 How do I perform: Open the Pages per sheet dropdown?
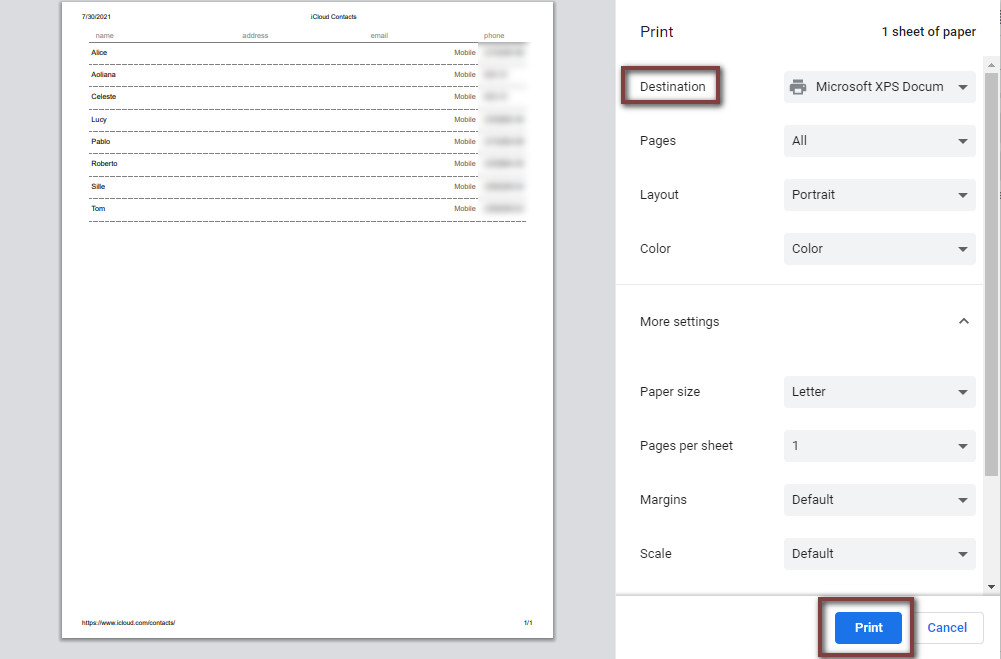click(x=879, y=446)
